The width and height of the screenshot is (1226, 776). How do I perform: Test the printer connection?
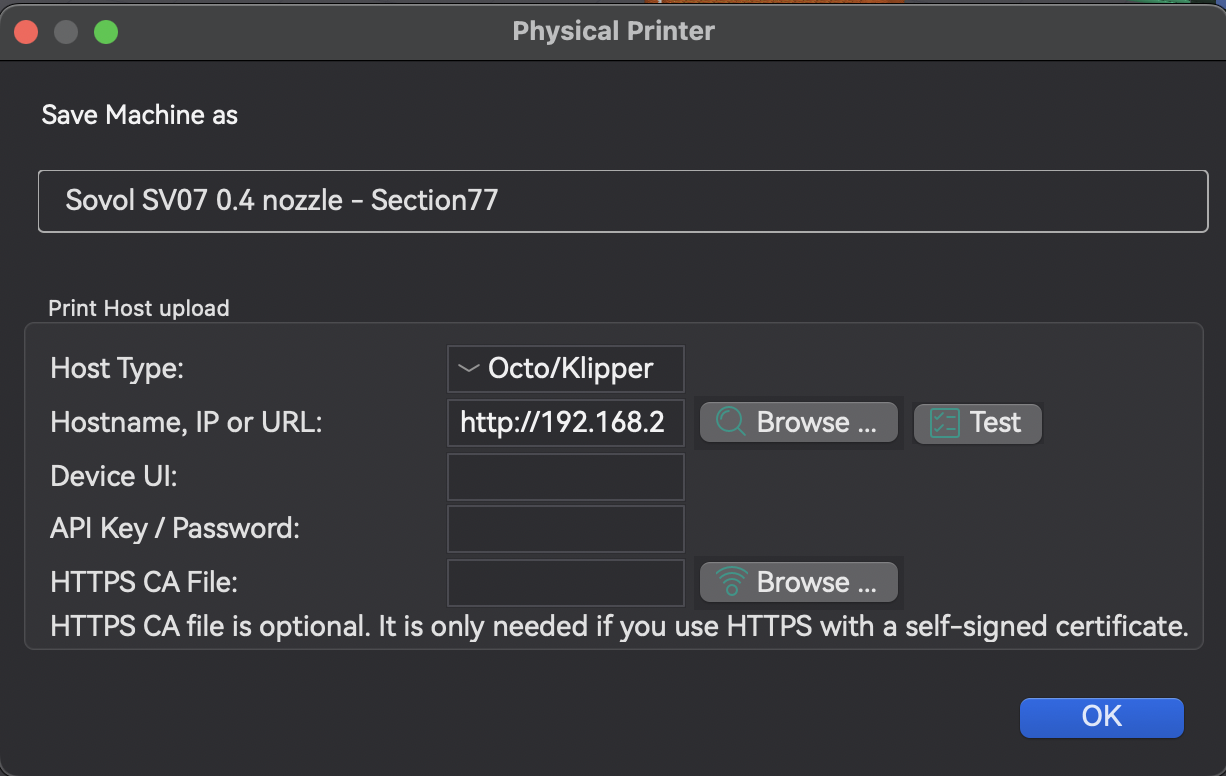[977, 422]
